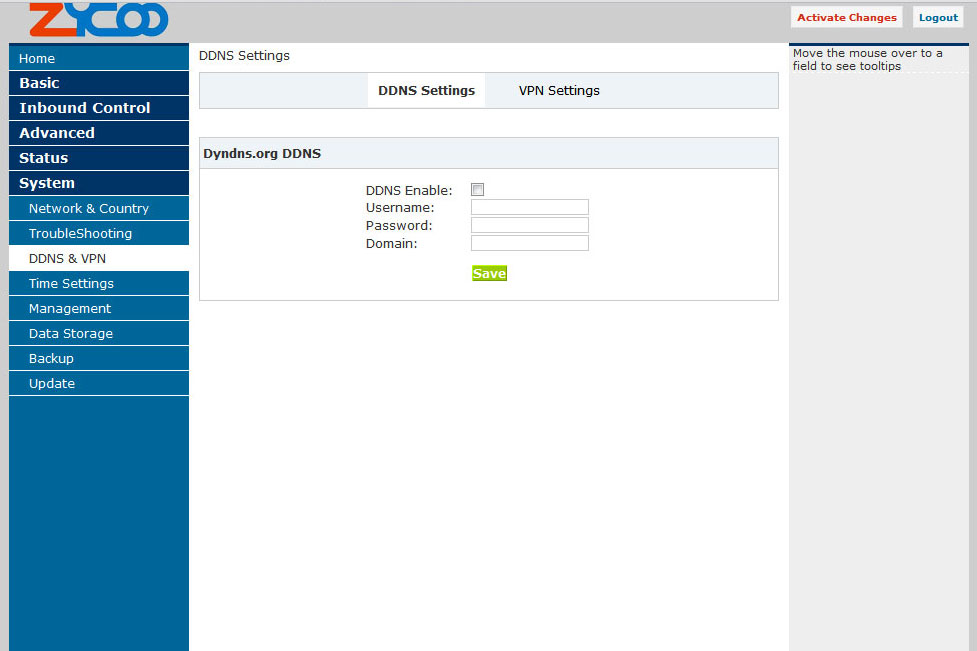Click the Activate Changes button

pos(846,17)
